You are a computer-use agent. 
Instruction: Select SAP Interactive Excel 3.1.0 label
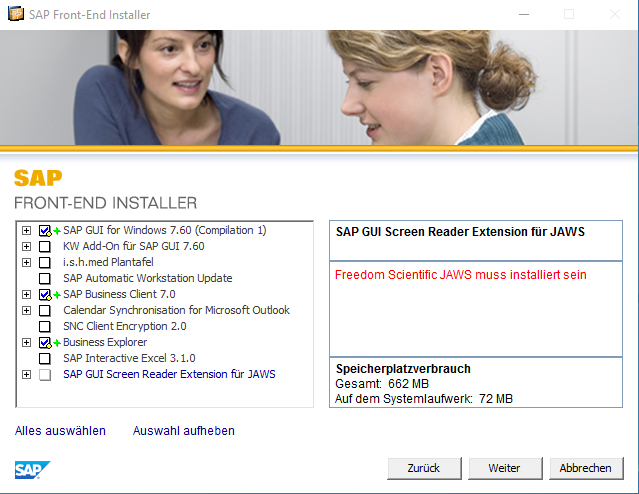click(x=129, y=358)
